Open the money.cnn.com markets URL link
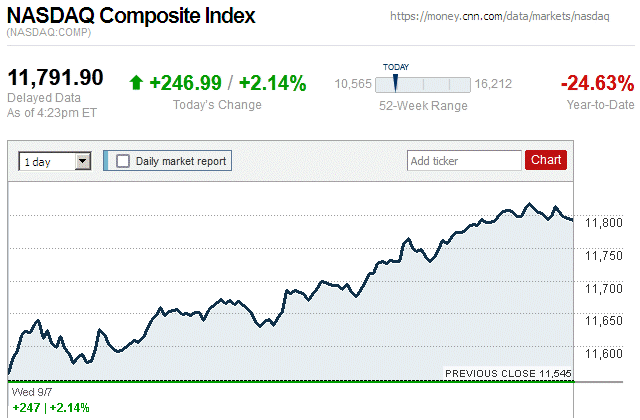 point(511,18)
